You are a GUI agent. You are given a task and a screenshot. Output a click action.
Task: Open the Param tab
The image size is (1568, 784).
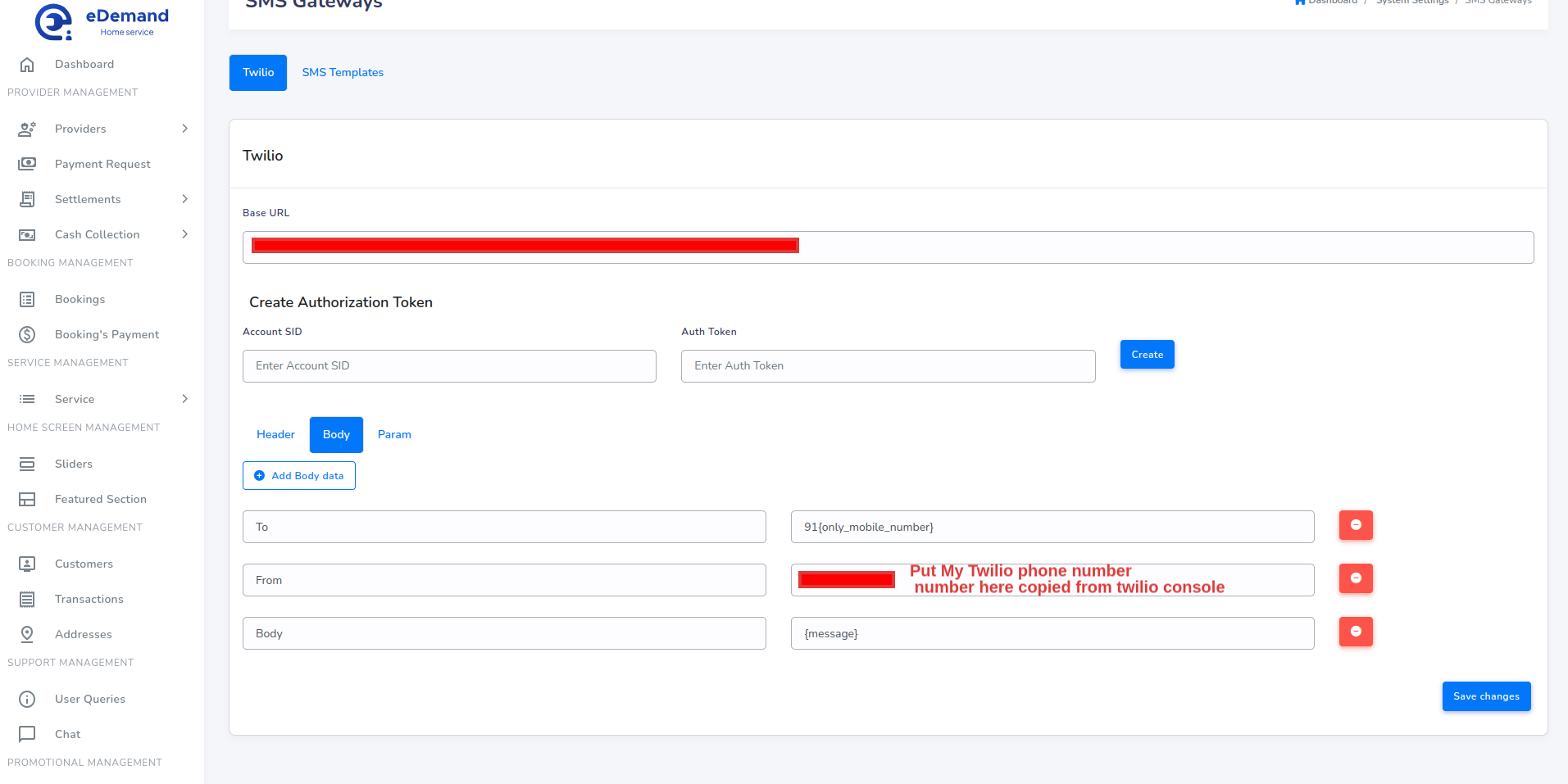tap(394, 435)
